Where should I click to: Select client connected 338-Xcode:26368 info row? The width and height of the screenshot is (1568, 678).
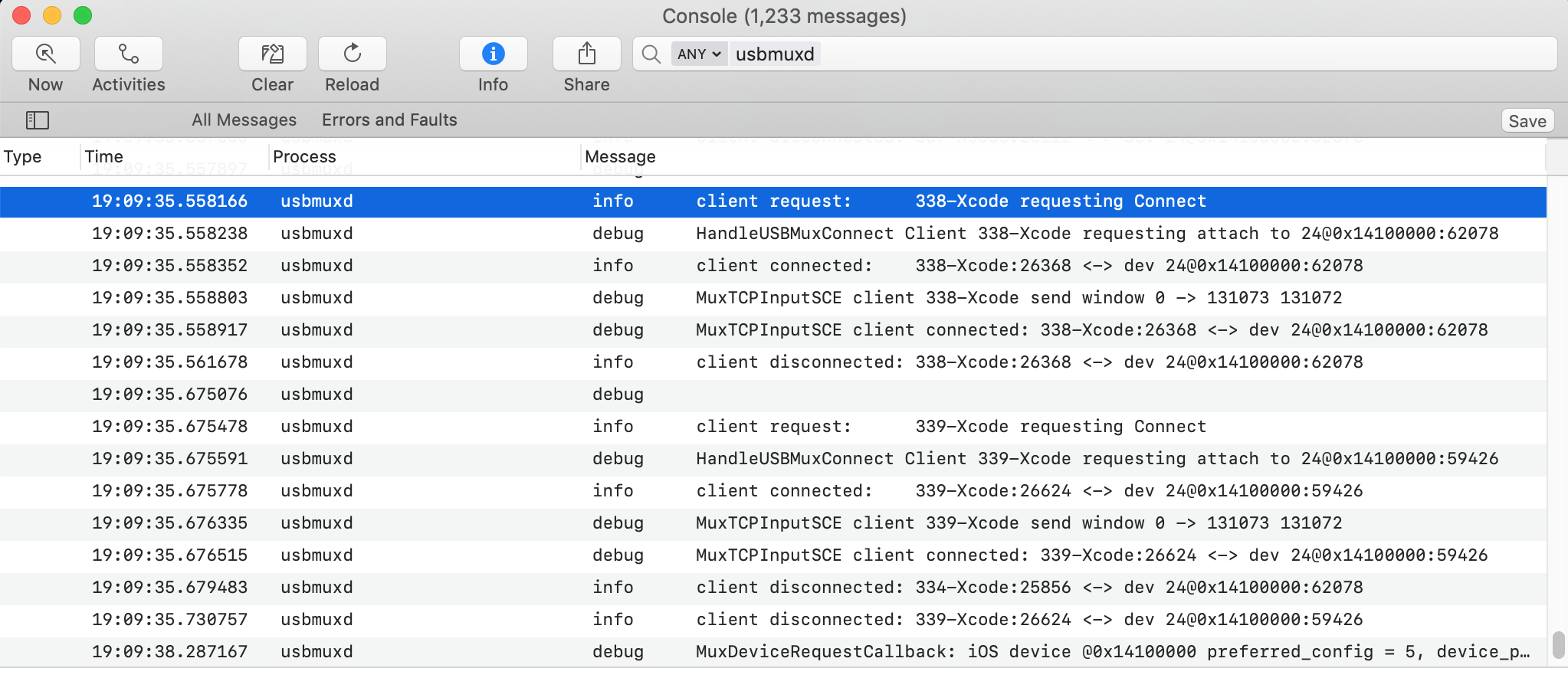pyautogui.click(x=773, y=266)
